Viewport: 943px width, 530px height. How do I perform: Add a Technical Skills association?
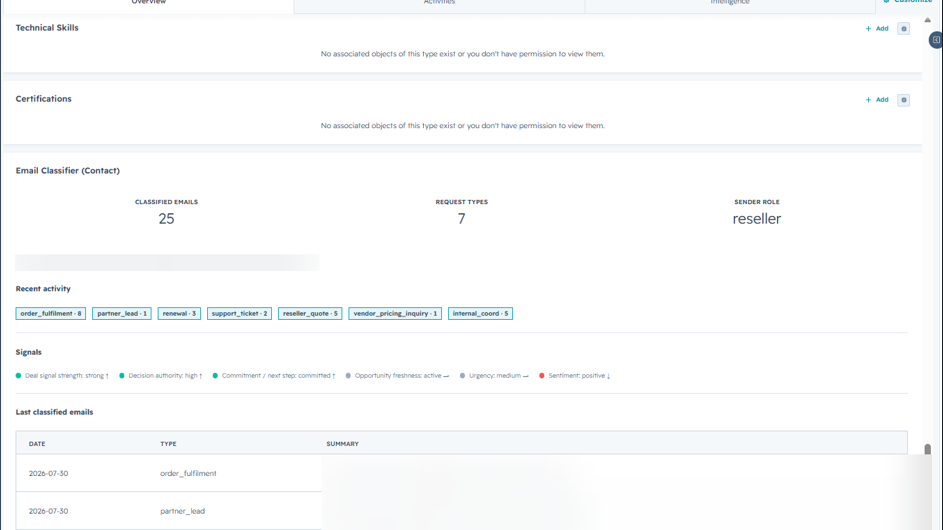click(x=877, y=28)
